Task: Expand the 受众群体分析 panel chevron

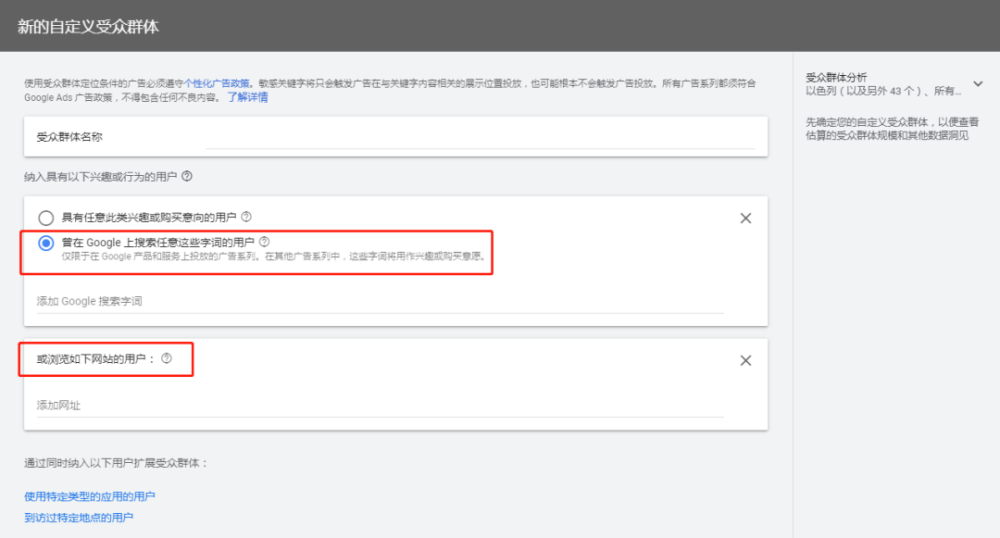Action: [x=978, y=84]
